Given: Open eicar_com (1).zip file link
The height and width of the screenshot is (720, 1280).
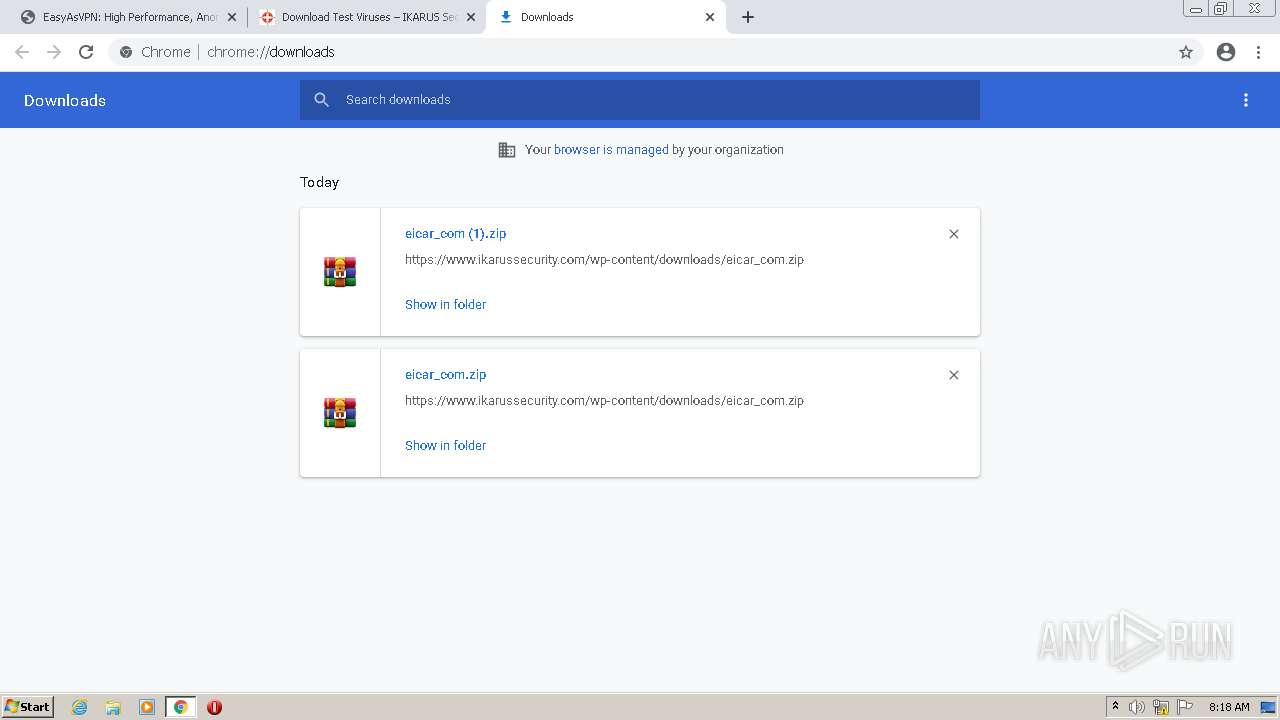Looking at the screenshot, I should pyautogui.click(x=456, y=234).
